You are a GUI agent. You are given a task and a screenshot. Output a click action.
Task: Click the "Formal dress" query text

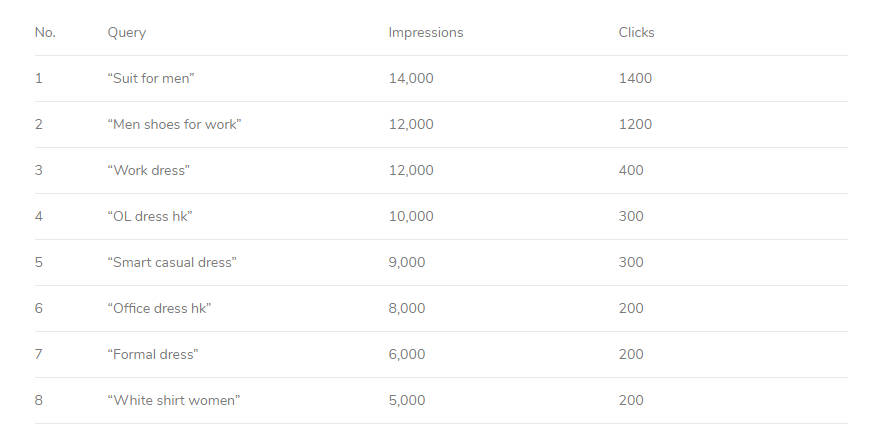pos(153,355)
